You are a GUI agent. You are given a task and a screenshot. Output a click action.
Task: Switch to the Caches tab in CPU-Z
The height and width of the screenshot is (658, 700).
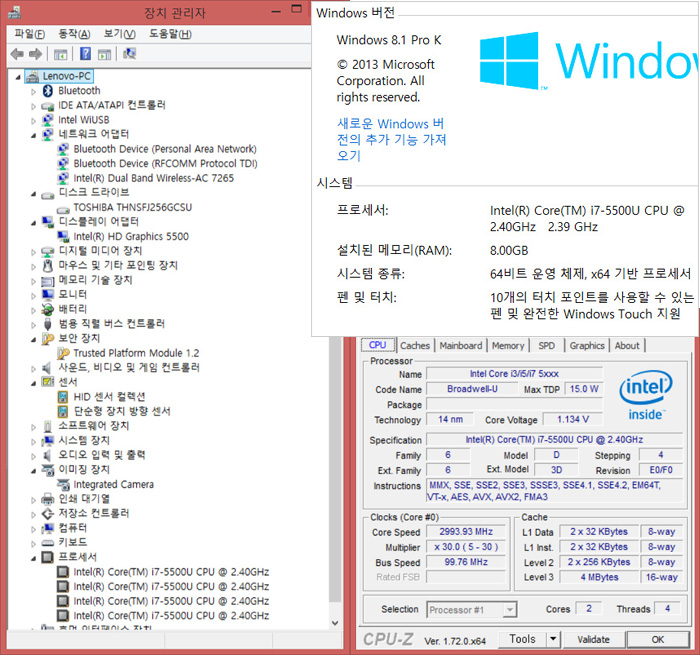(415, 346)
